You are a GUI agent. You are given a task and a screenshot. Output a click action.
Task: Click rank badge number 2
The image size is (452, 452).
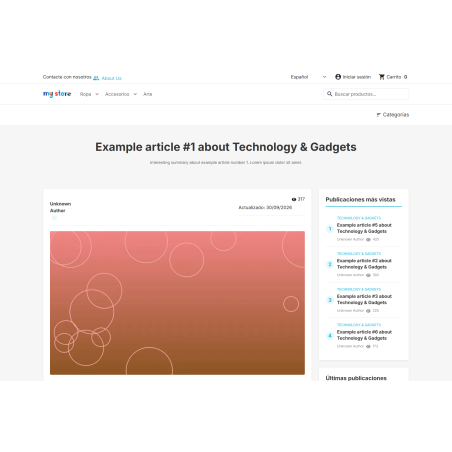[330, 264]
